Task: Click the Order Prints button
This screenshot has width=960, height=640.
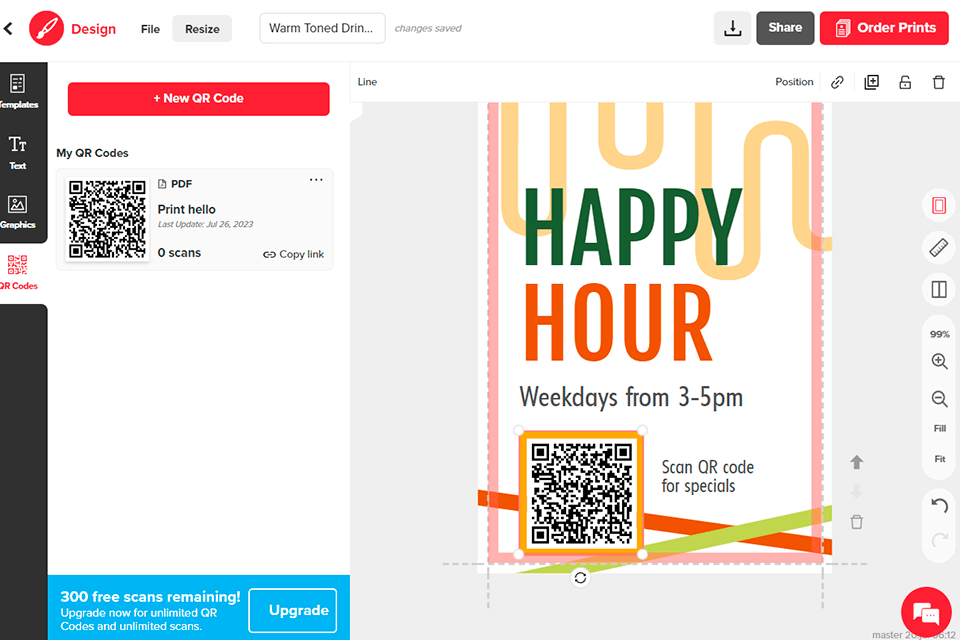Action: [884, 28]
